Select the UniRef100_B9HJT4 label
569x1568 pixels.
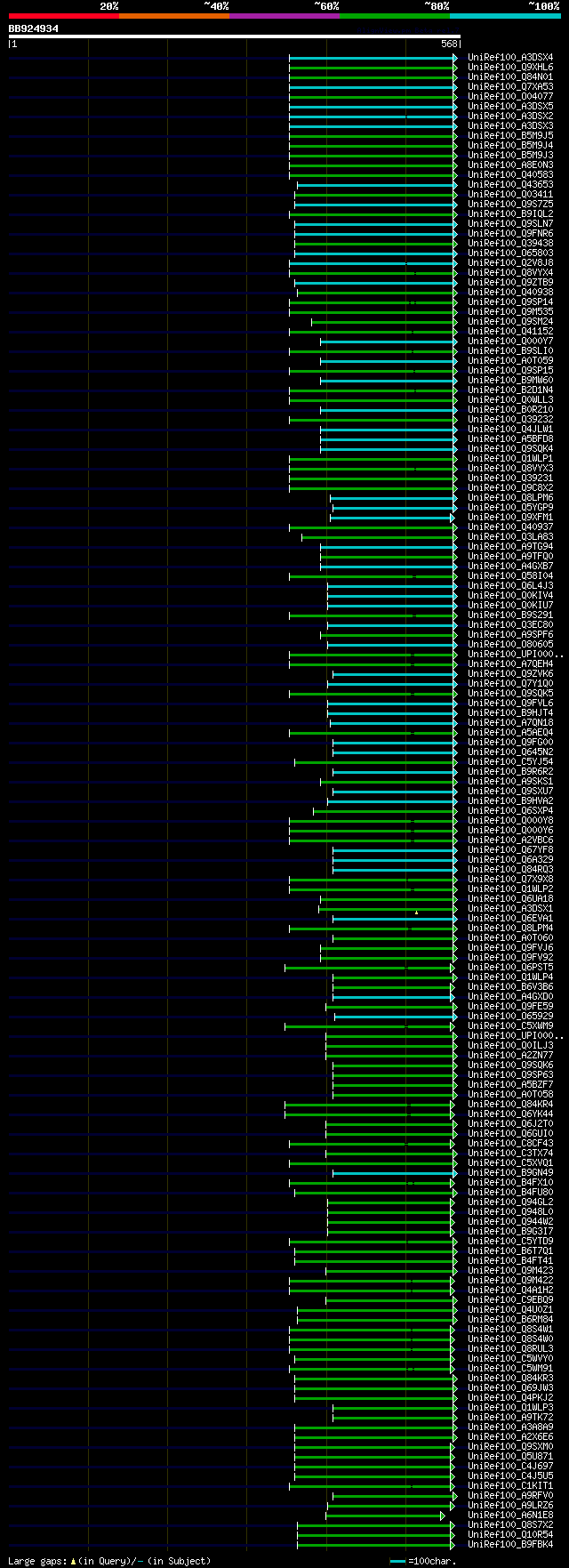[510, 713]
